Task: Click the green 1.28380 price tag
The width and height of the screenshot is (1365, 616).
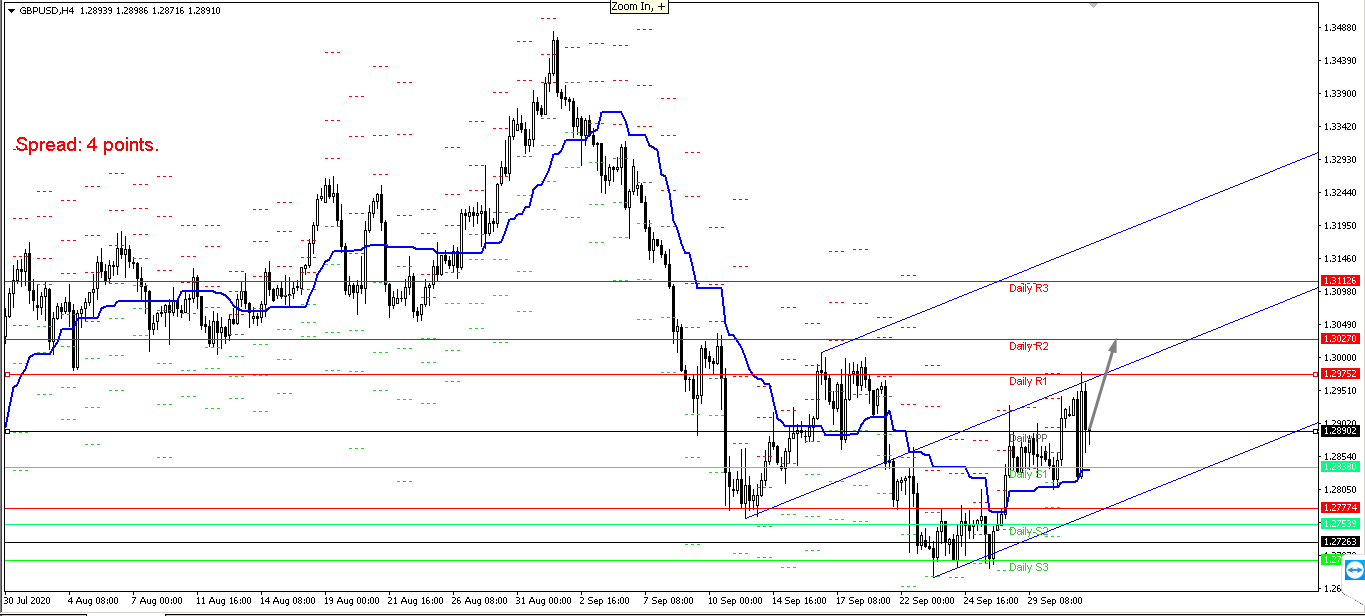Action: point(1339,466)
